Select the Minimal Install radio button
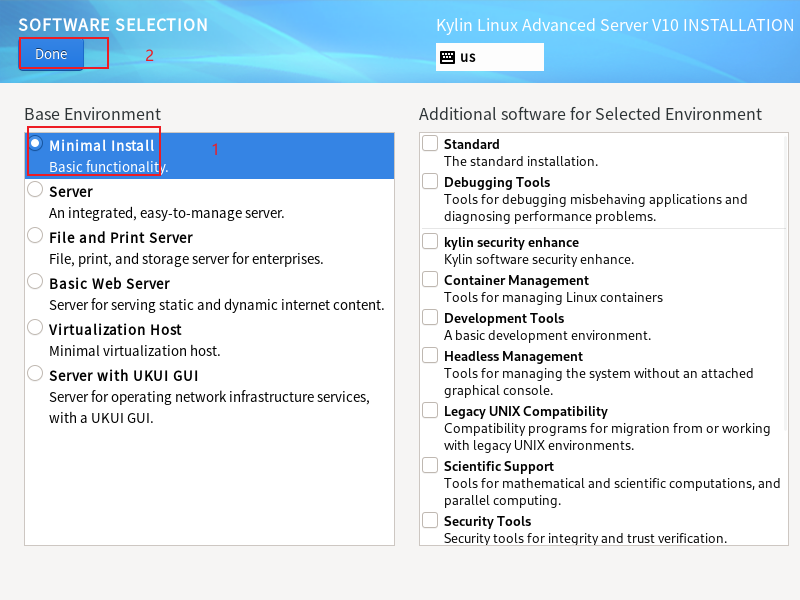The image size is (800, 600). tap(35, 143)
